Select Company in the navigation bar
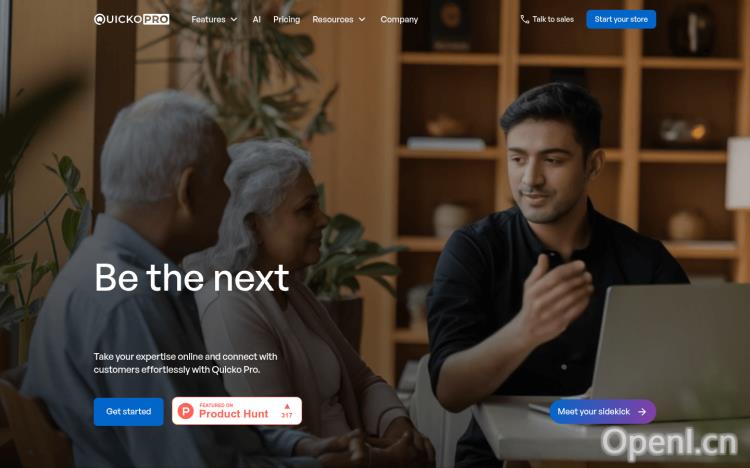This screenshot has height=468, width=750. [x=399, y=20]
